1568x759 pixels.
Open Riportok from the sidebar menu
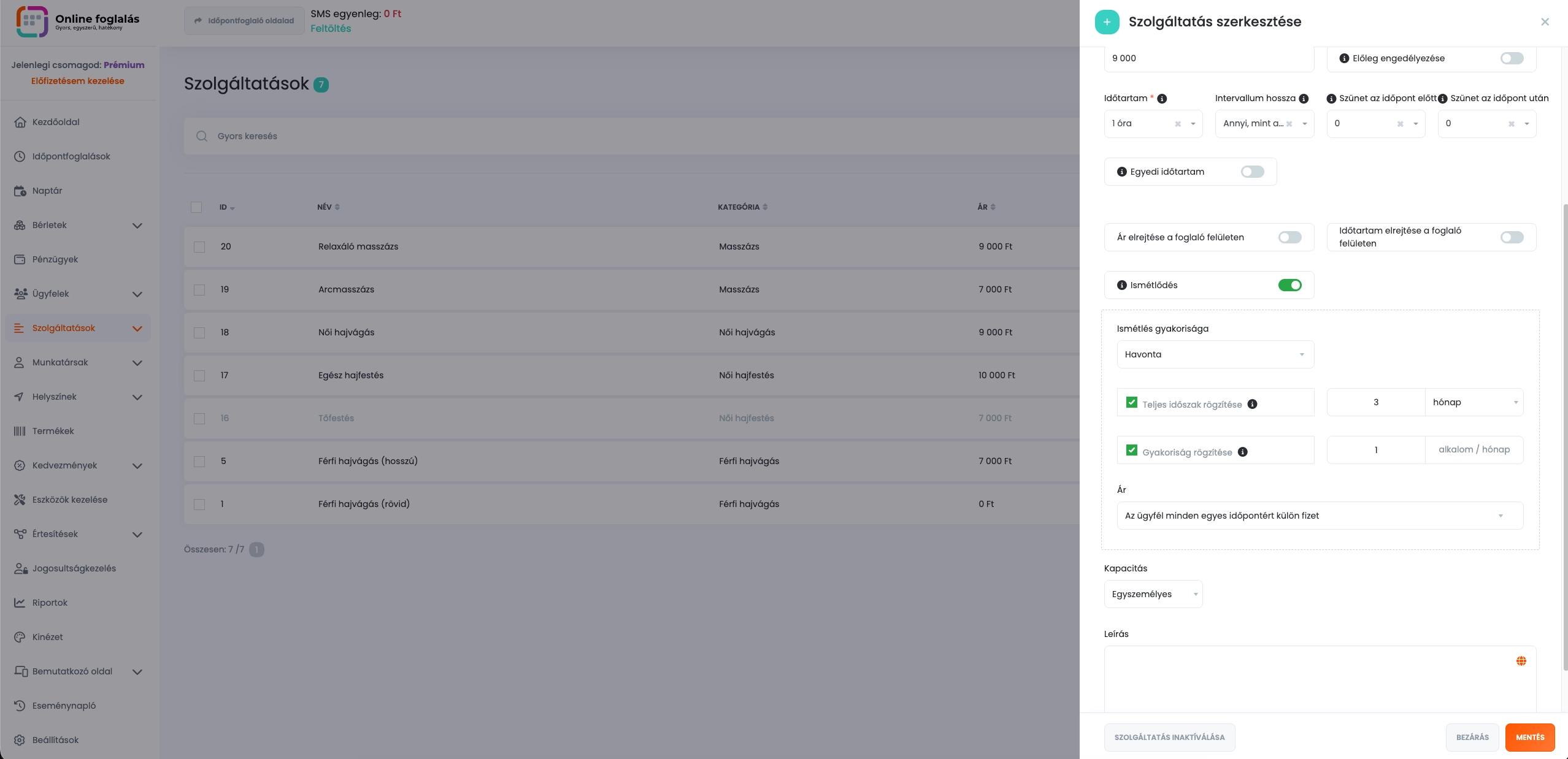[50, 603]
